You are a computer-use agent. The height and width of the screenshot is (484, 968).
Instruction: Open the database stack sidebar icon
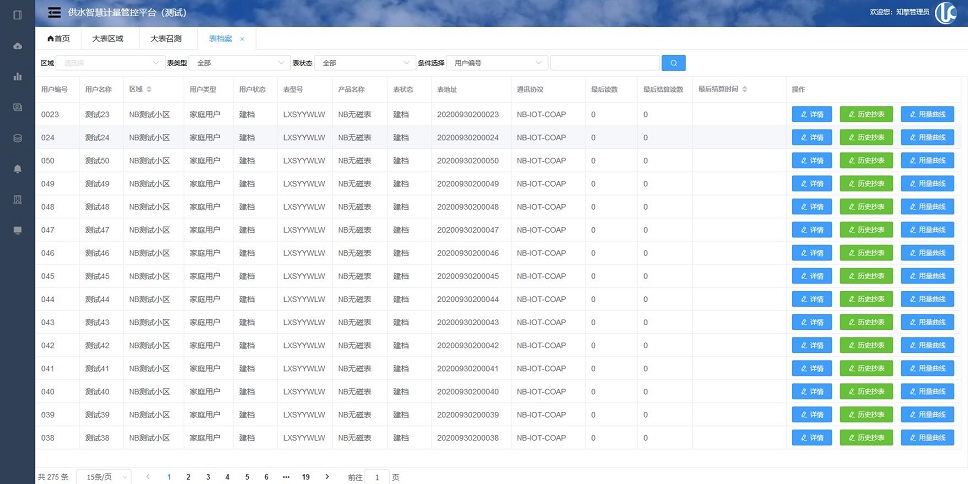pyautogui.click(x=17, y=138)
